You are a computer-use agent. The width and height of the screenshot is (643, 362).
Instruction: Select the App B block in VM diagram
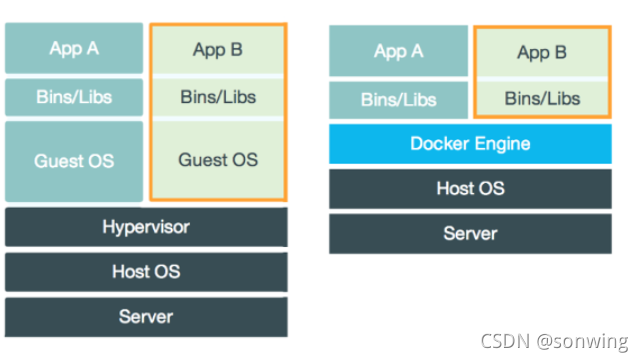click(218, 50)
